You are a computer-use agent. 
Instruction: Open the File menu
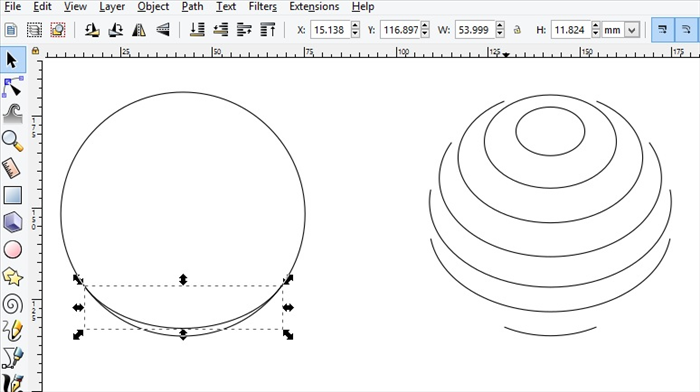(12, 7)
